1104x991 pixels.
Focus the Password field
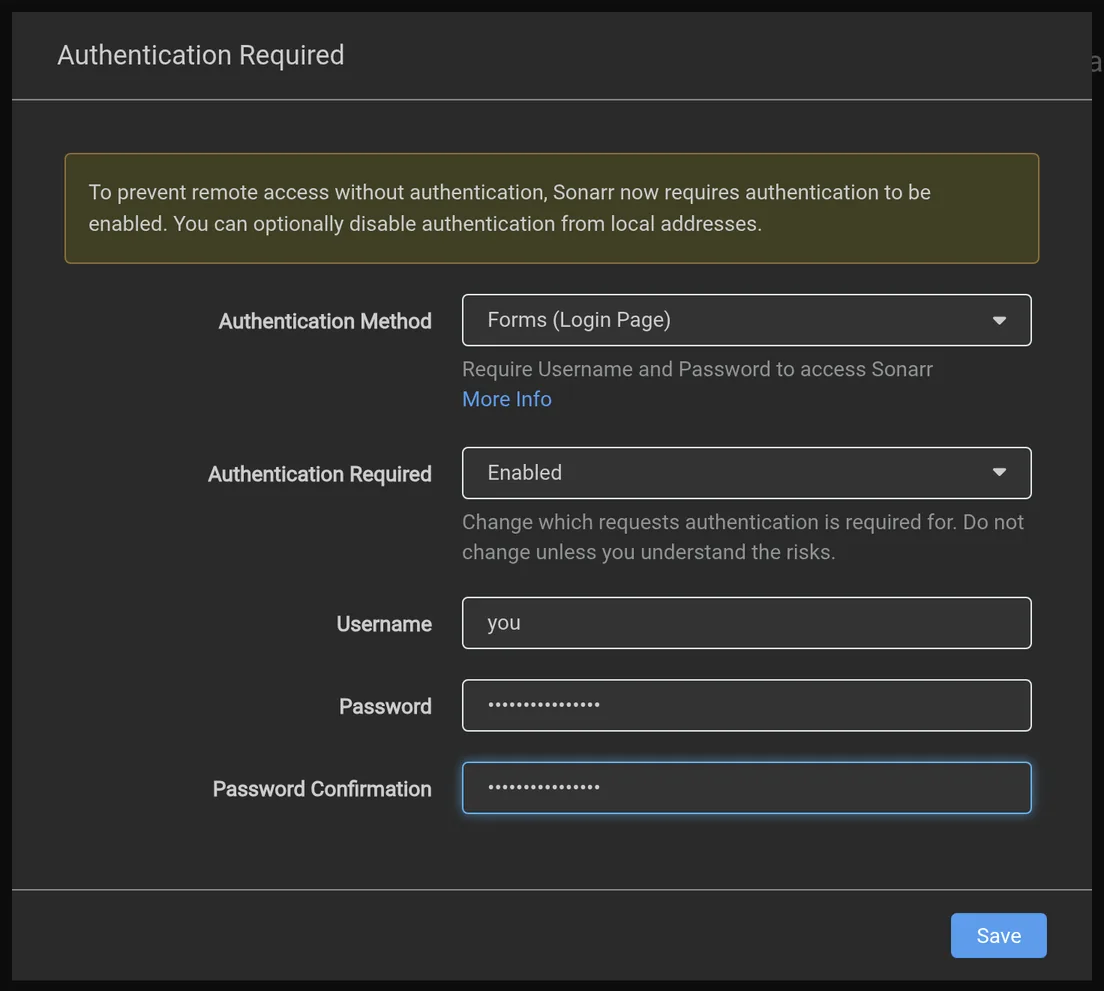pyautogui.click(x=746, y=705)
